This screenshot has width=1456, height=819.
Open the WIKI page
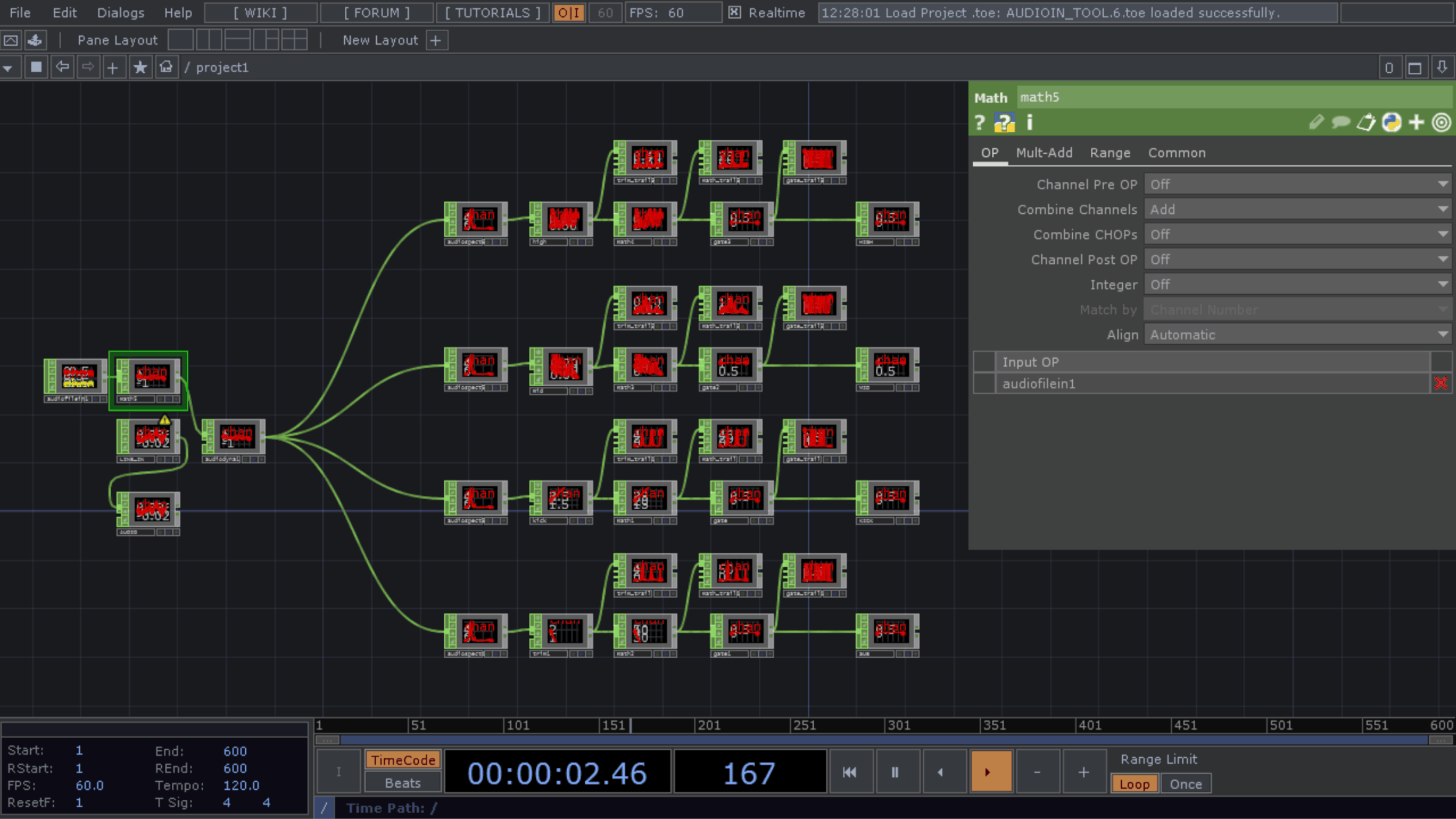click(x=260, y=12)
